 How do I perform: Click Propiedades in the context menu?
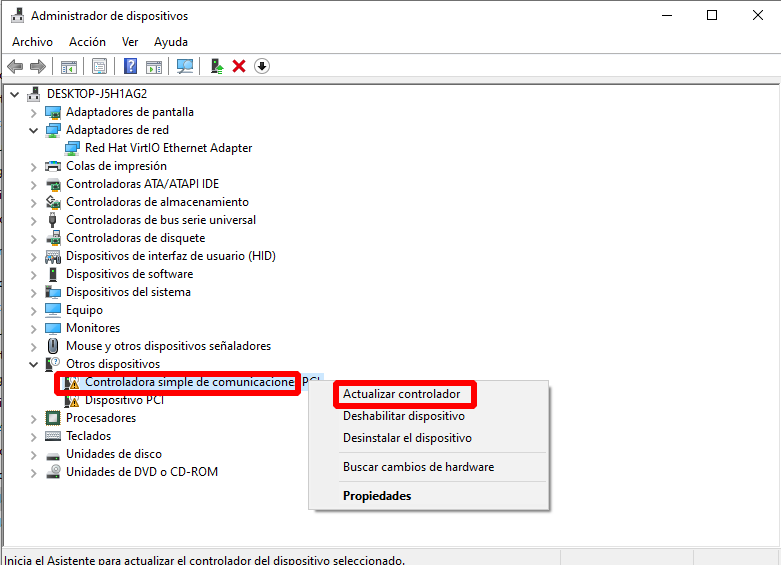pyautogui.click(x=377, y=496)
